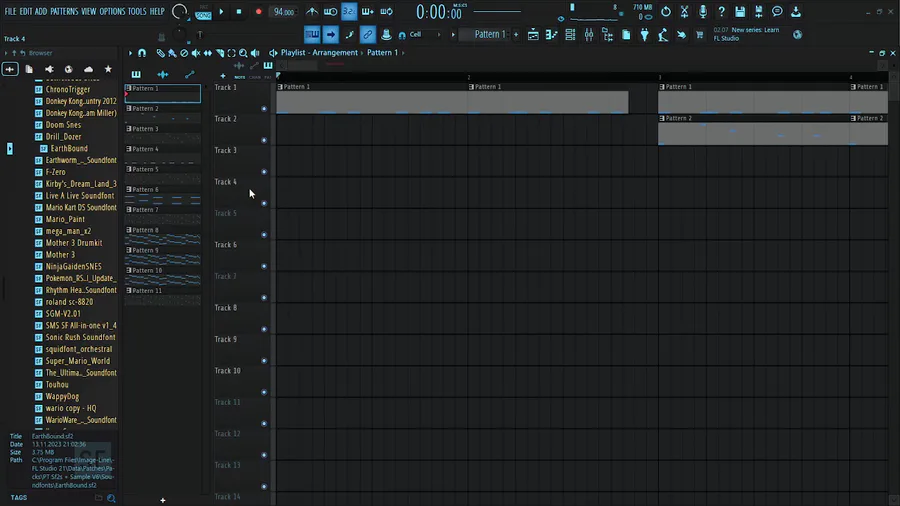Select the Slip tool in the playlist toolbar
This screenshot has height=506, width=900.
(x=208, y=53)
